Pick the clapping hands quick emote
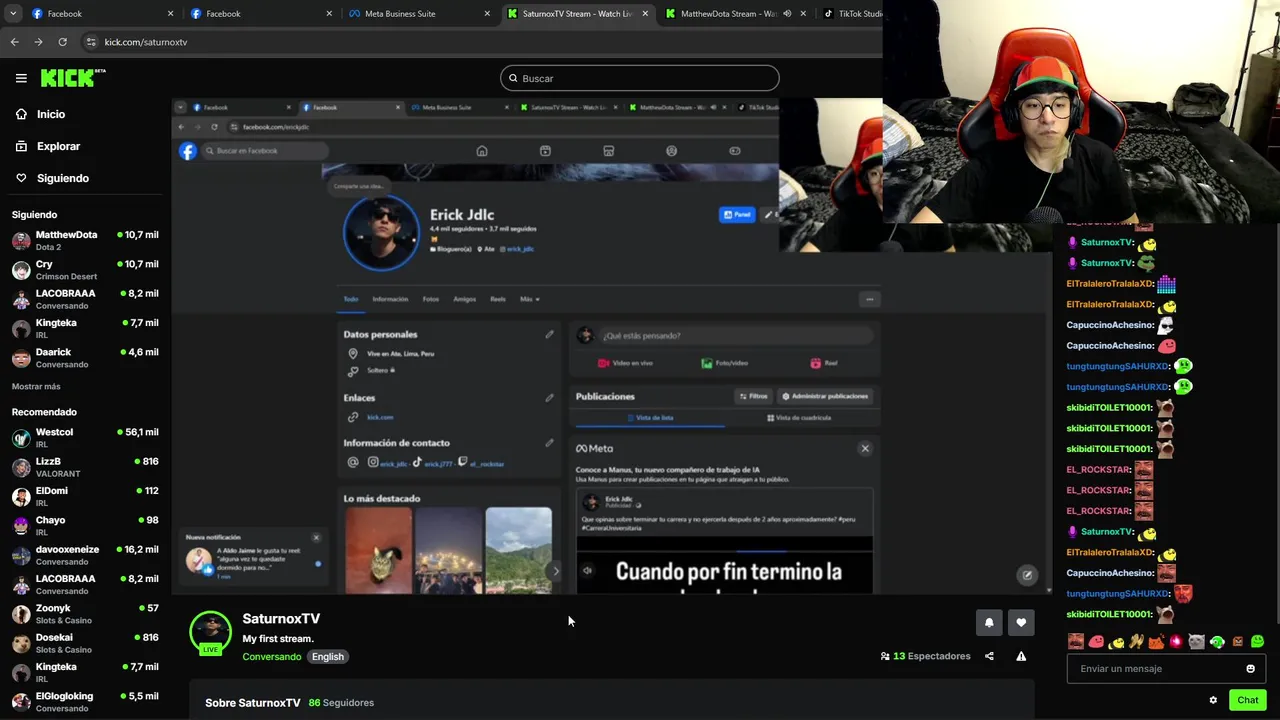 tap(1136, 641)
